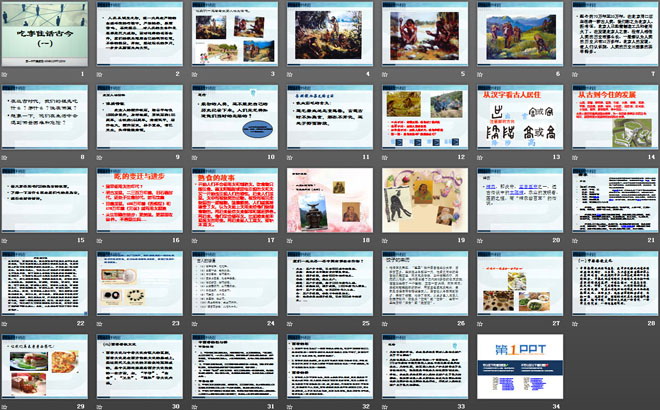Select slide 25 thumbnail
Image resolution: width=660 pixels, height=410 pixels.
pos(330,283)
